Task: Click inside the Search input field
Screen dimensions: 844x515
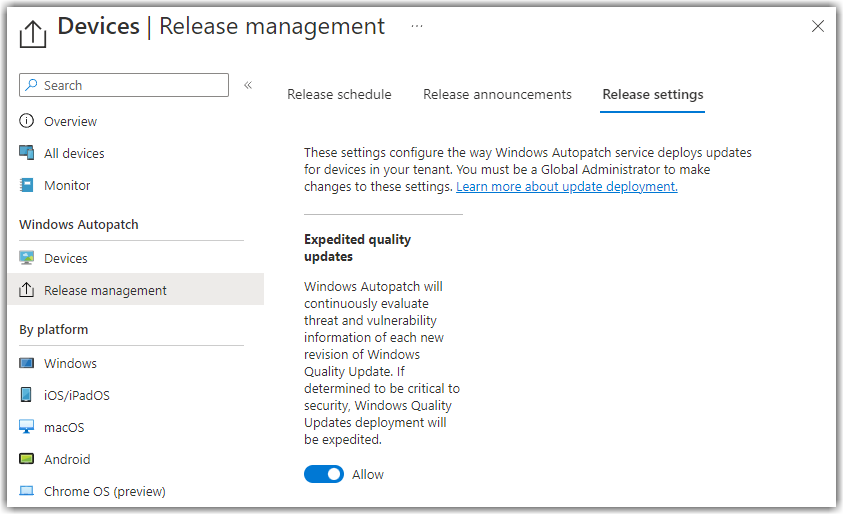Action: (x=124, y=85)
